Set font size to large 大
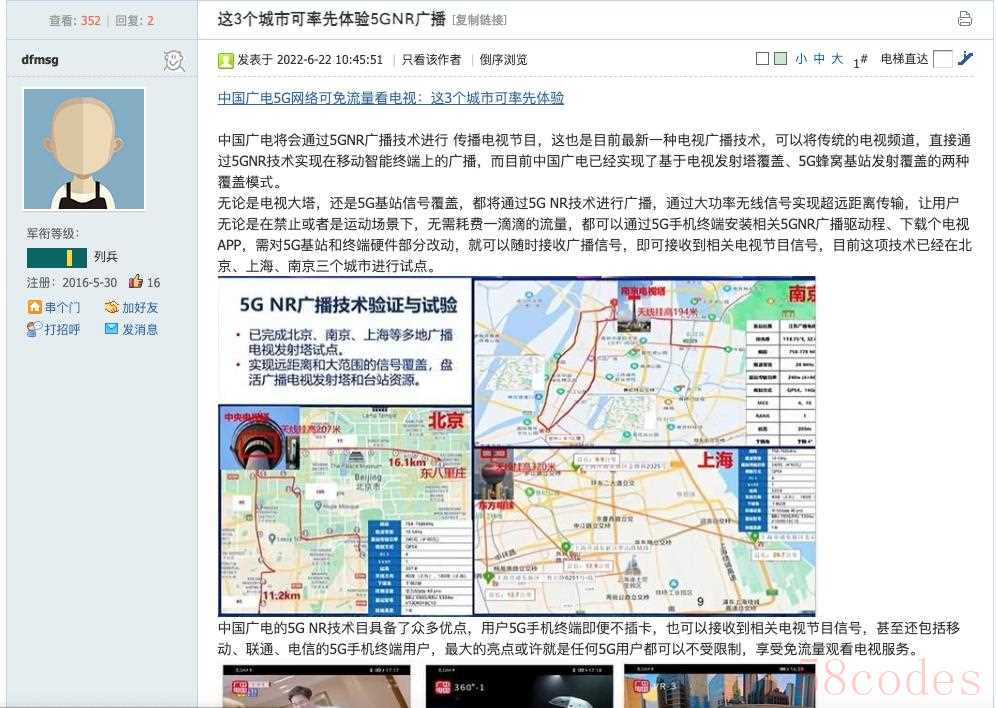 [x=837, y=58]
